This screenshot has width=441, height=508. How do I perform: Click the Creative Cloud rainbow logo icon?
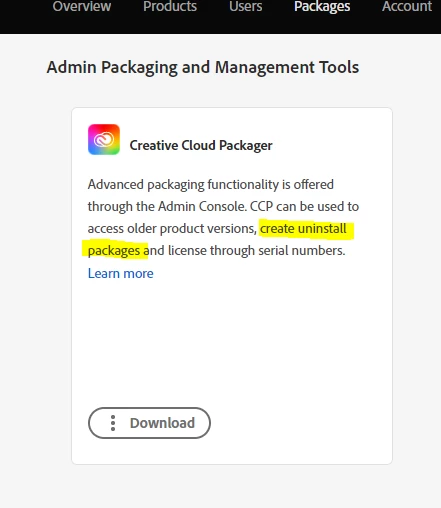pyautogui.click(x=104, y=139)
